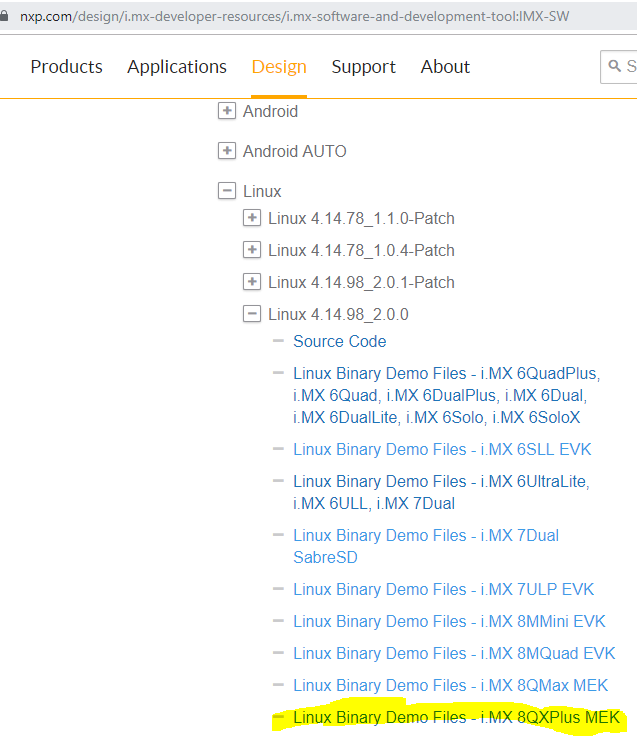Expand the Android tree node
637x742 pixels.
pyautogui.click(x=227, y=111)
